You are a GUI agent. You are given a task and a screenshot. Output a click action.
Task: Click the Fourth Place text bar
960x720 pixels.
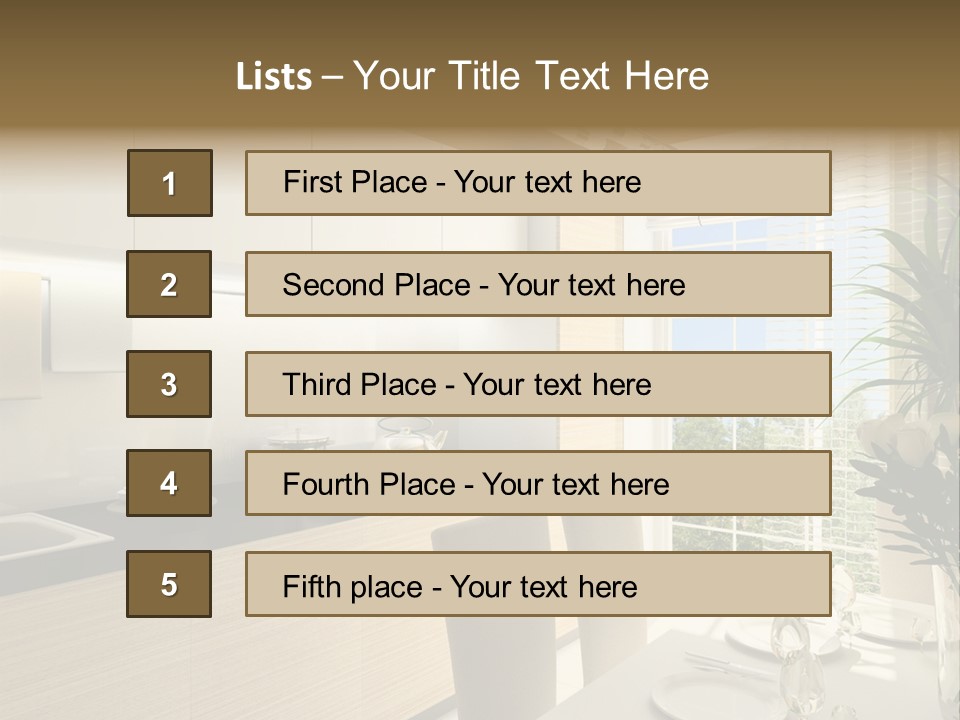pyautogui.click(x=538, y=483)
